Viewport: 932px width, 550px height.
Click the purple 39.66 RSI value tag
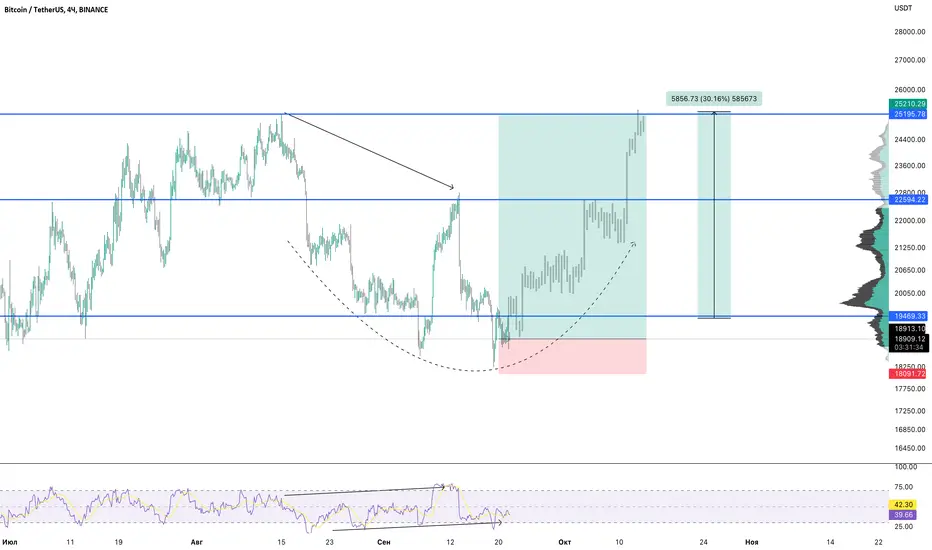coord(903,515)
